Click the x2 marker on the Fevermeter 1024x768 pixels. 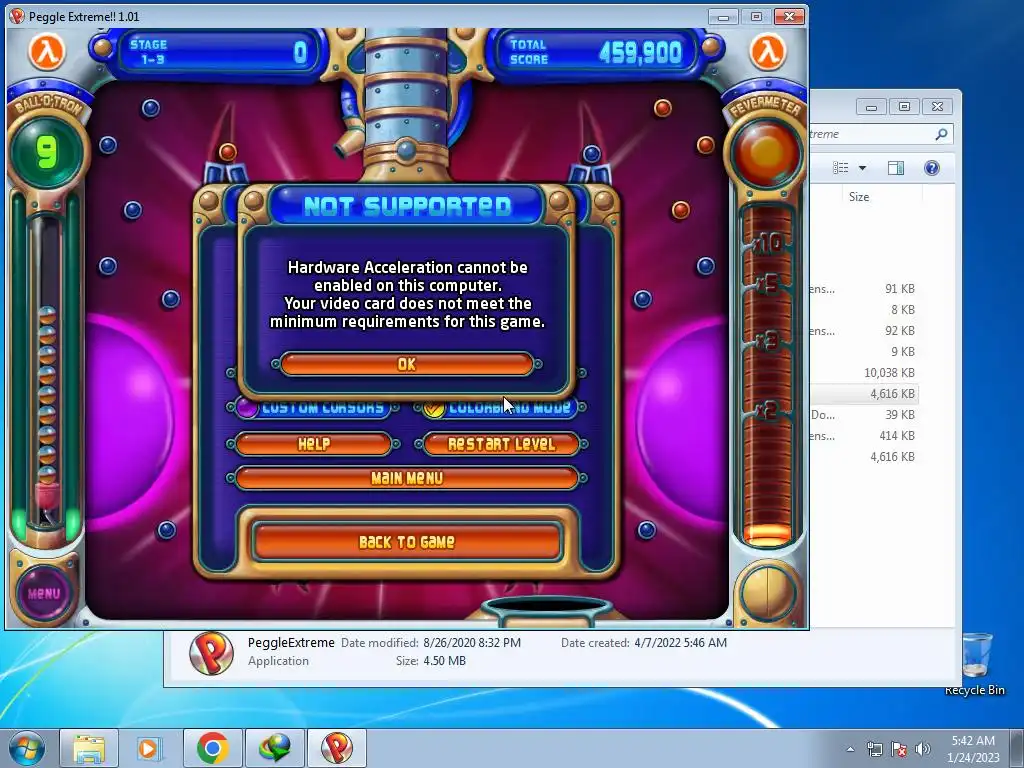coord(768,411)
